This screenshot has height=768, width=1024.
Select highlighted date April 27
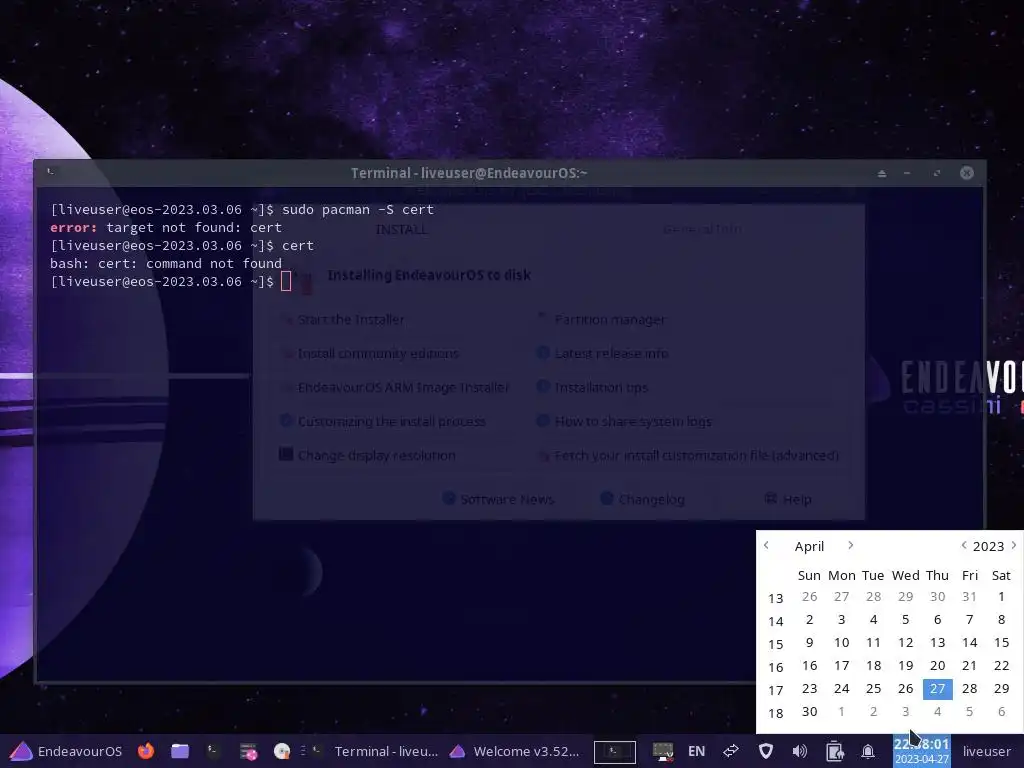(938, 688)
